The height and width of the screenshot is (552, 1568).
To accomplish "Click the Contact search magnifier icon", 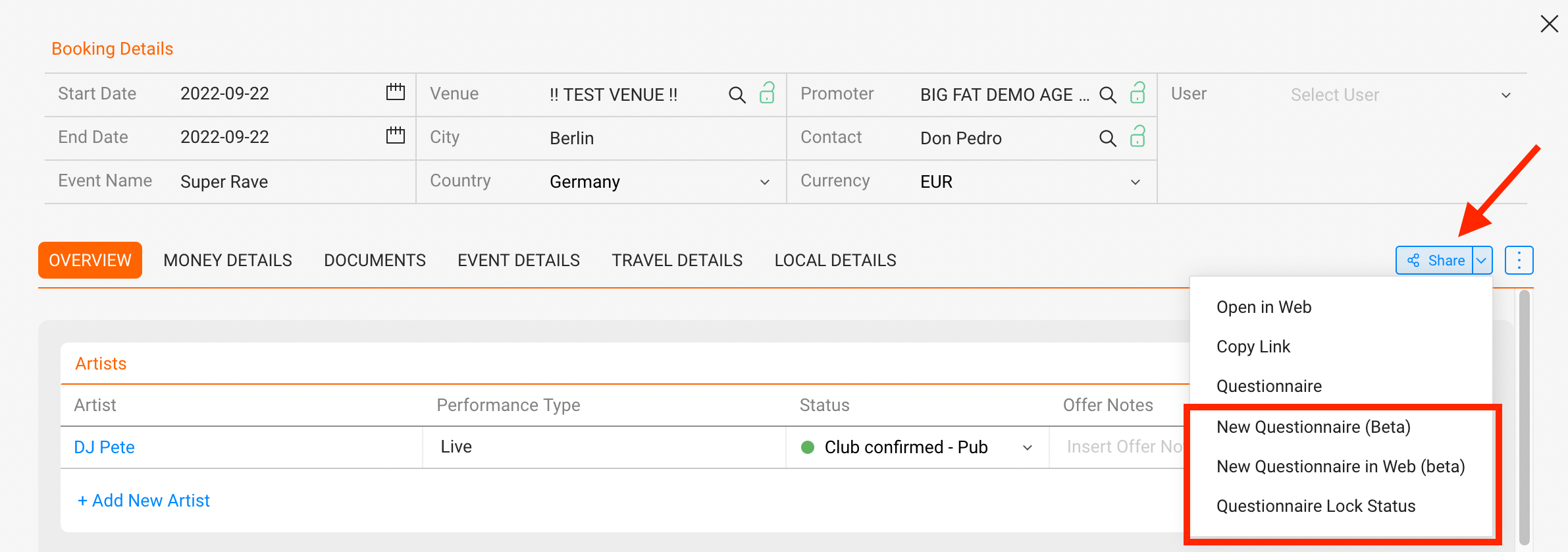I will [1108, 138].
